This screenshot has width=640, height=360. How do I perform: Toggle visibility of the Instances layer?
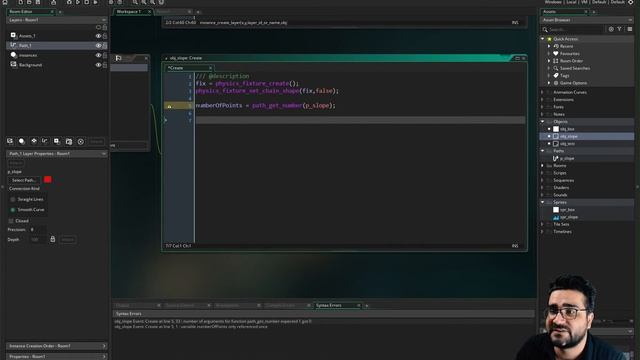tap(98, 55)
